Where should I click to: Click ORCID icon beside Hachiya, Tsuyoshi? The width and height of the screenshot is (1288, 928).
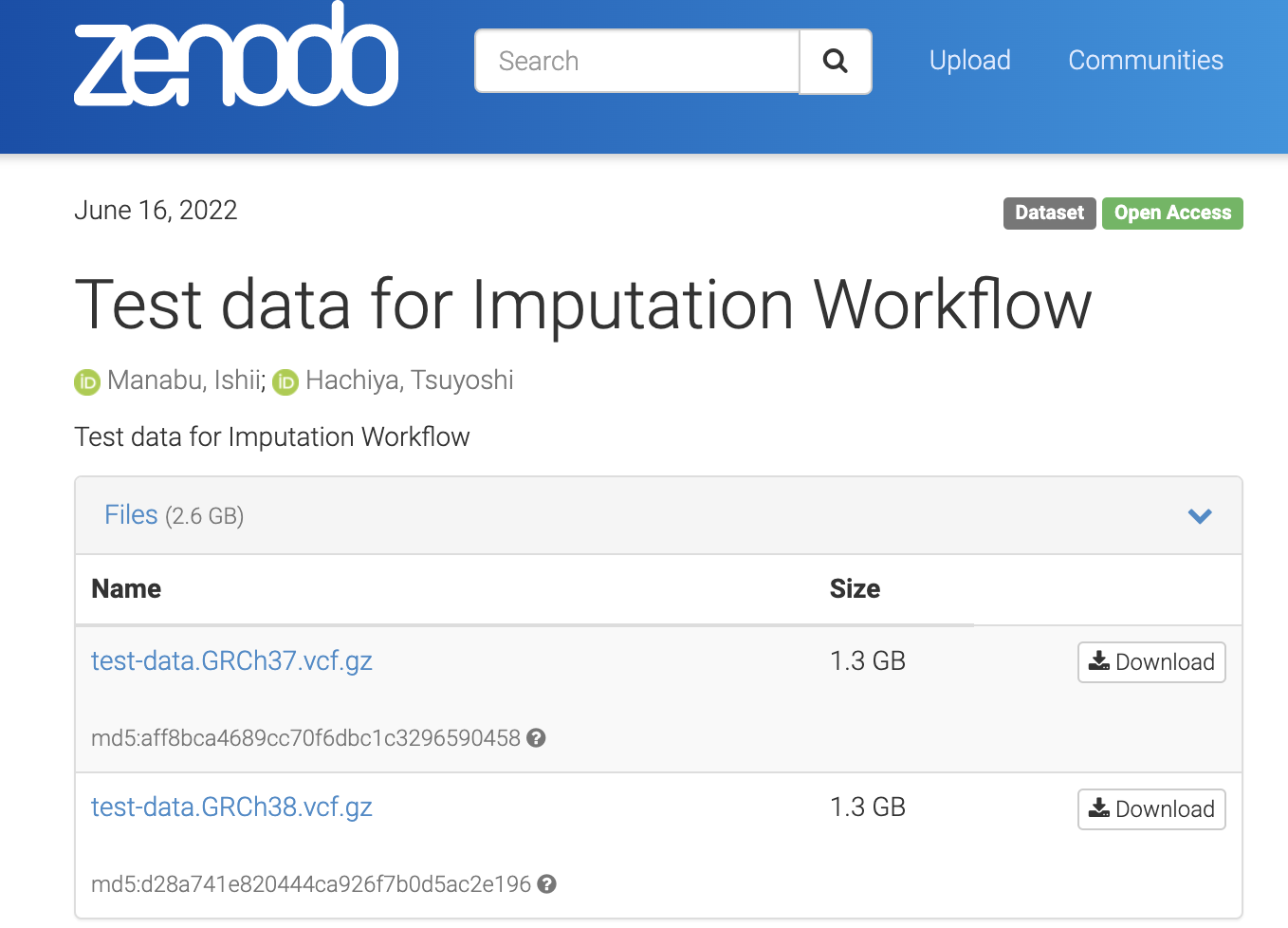(x=285, y=382)
